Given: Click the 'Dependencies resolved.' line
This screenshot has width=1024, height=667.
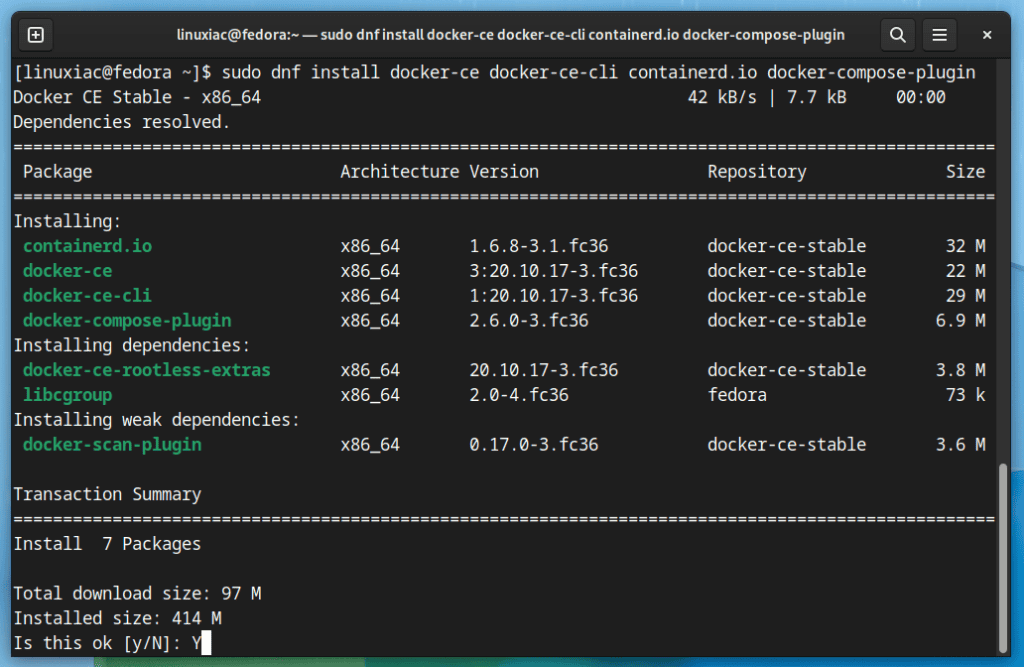Looking at the screenshot, I should [x=121, y=122].
